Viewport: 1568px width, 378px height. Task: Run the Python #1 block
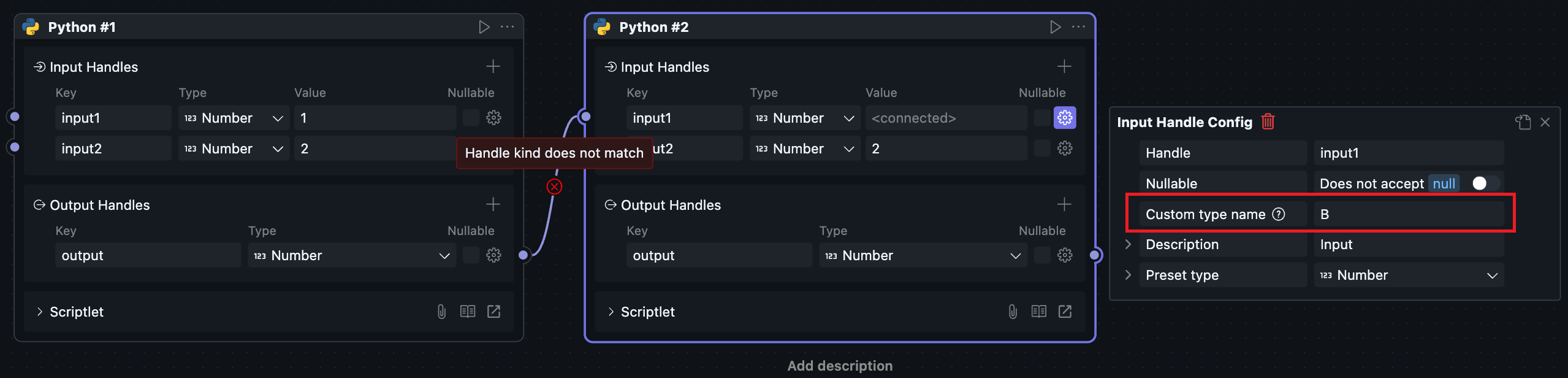tap(484, 27)
